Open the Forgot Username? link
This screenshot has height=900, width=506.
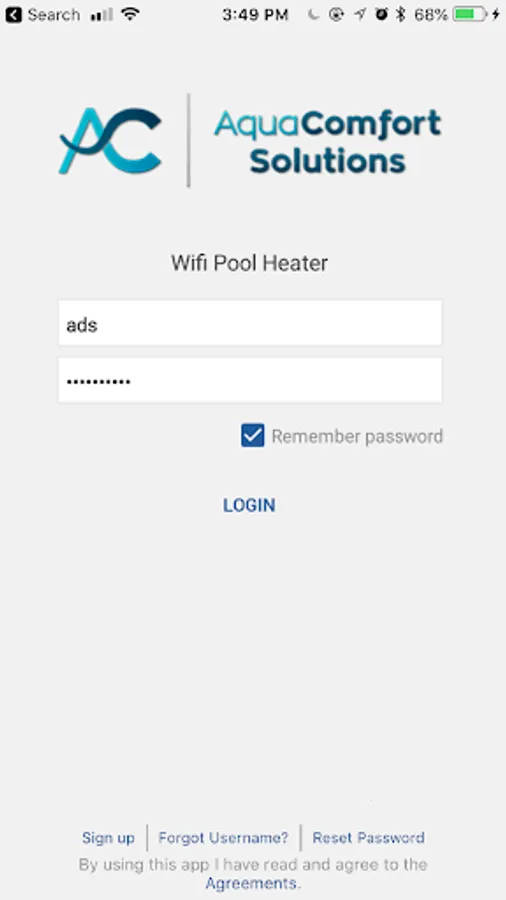tap(223, 837)
